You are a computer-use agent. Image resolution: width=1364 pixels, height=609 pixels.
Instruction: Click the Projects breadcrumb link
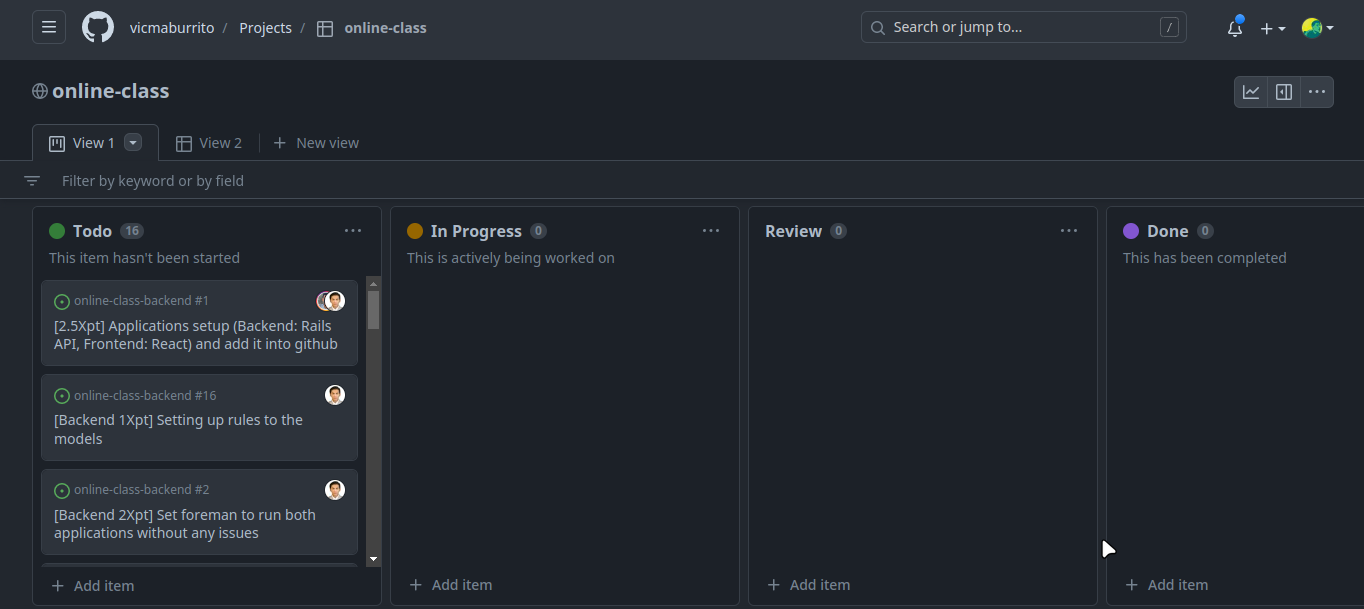click(x=265, y=28)
